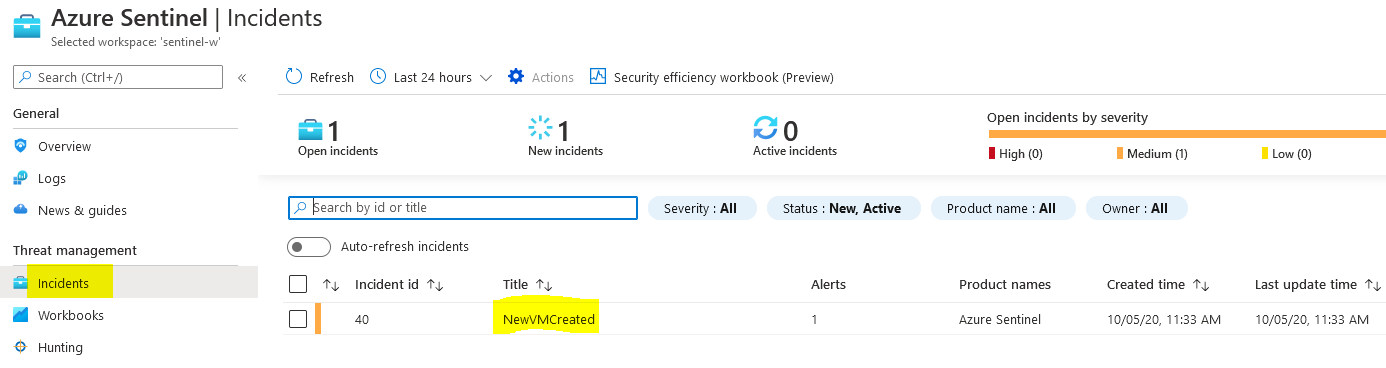Open Security efficiency workbook (Preview)

point(712,77)
